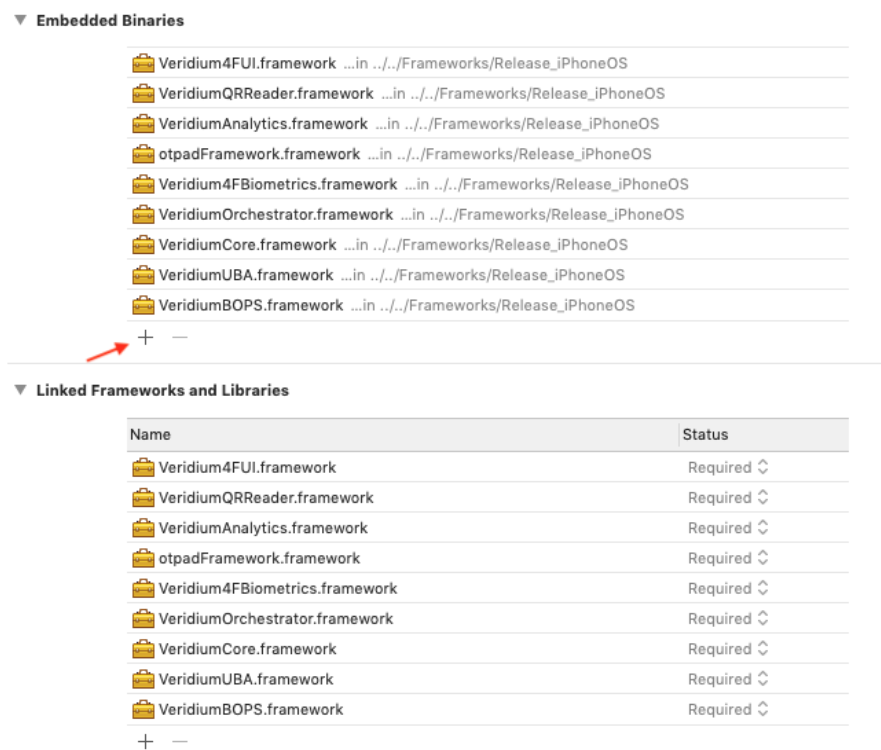The image size is (881, 750).
Task: Click toolbox icon of linked VeridiumQRReader.framework
Action: pos(143,498)
